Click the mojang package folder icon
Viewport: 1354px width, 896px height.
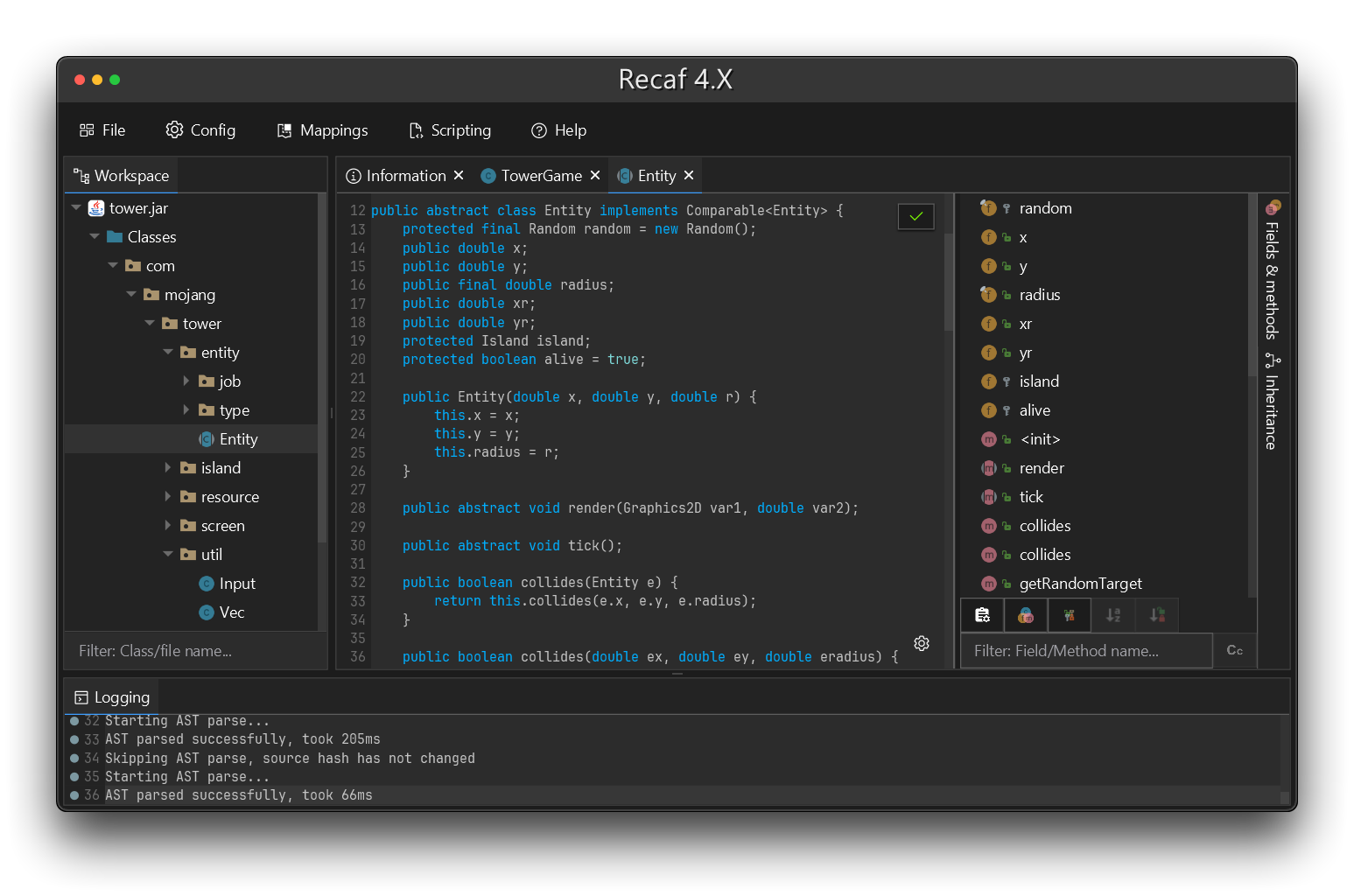point(151,295)
